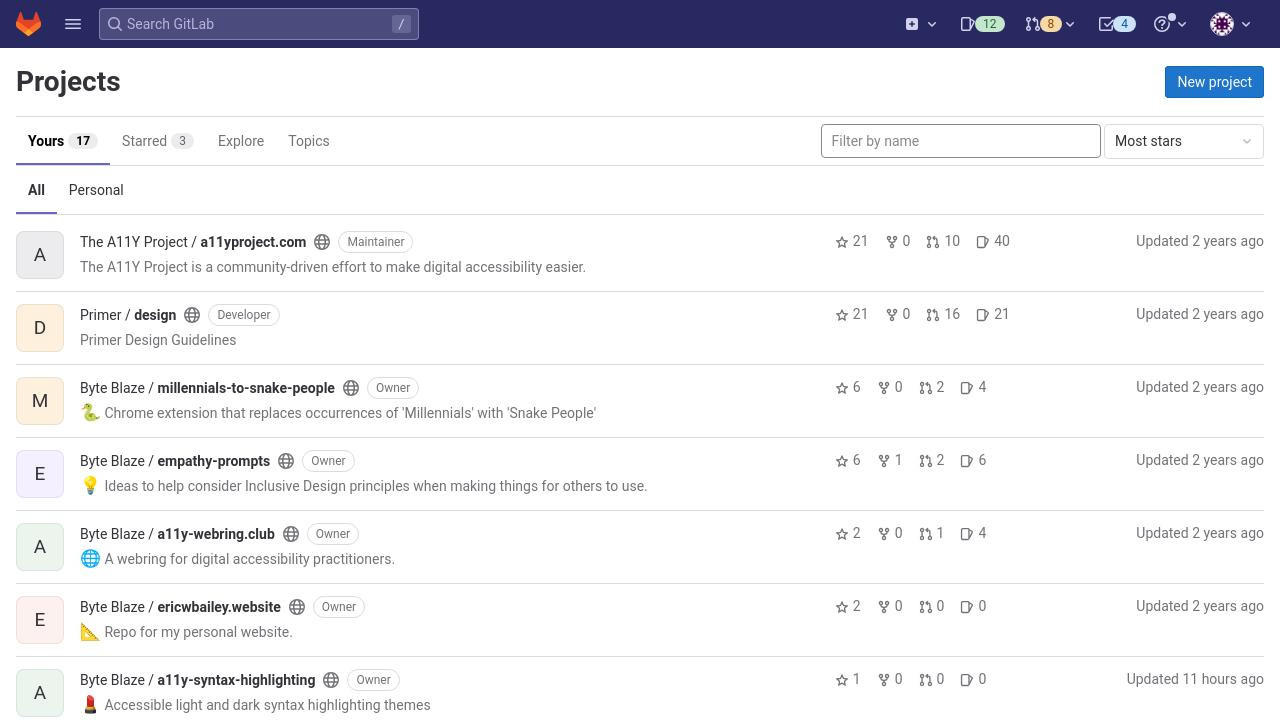Click the globe icon beside ericwbailey.website
The height and width of the screenshot is (720, 1280).
(297, 607)
